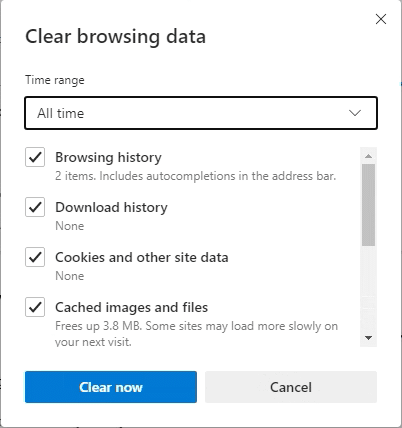
Task: Click the Cached images and files label
Action: (x=132, y=307)
